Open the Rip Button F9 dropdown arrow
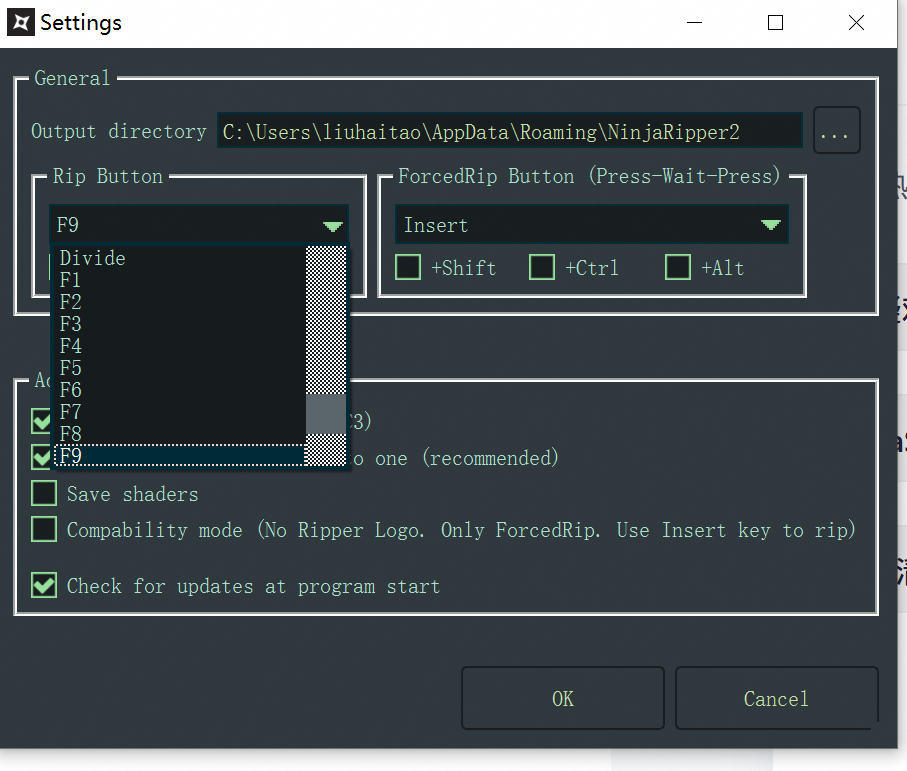Screen dimensions: 907x771 [x=333, y=226]
